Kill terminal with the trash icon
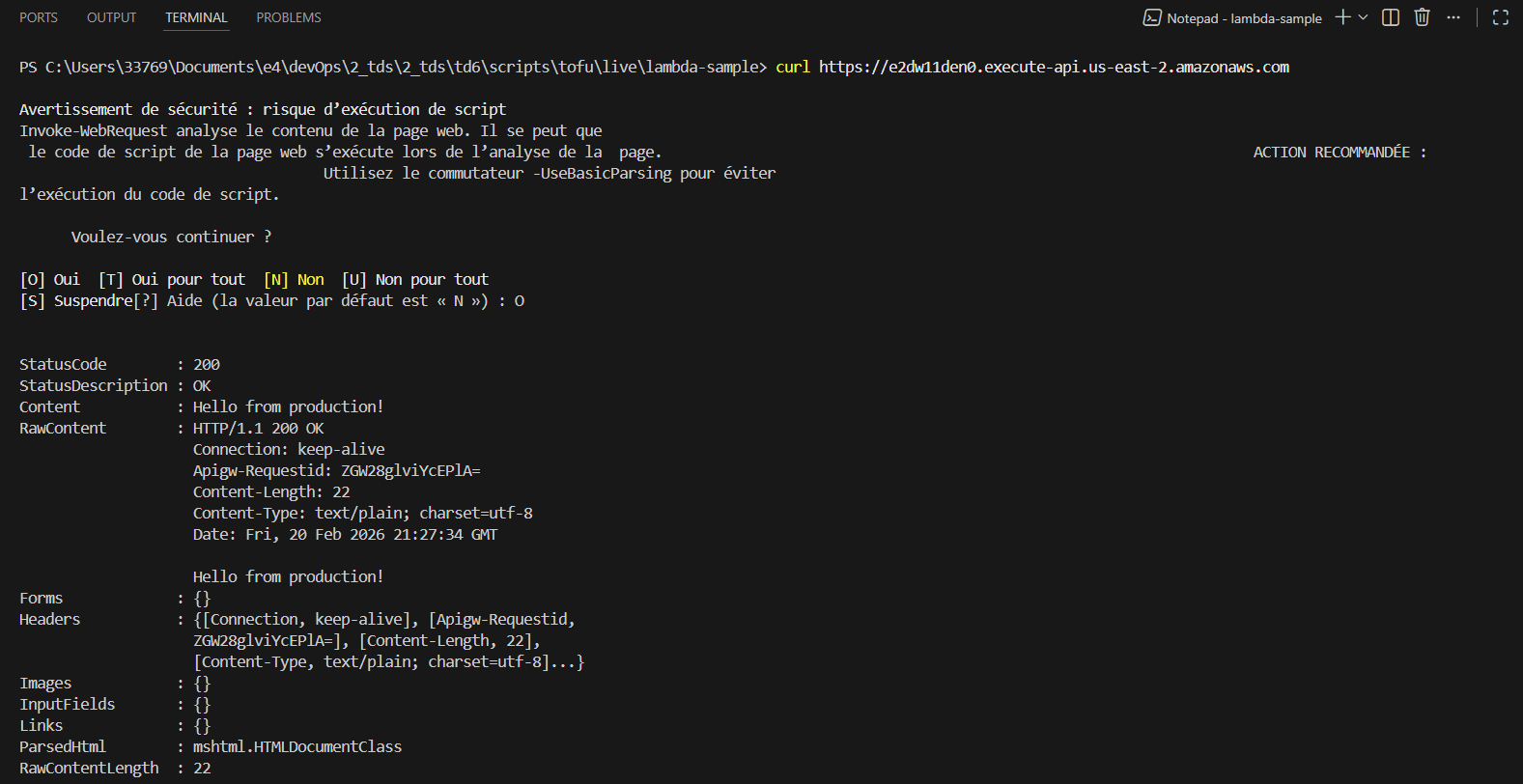Viewport: 1523px width, 784px height. click(1422, 17)
